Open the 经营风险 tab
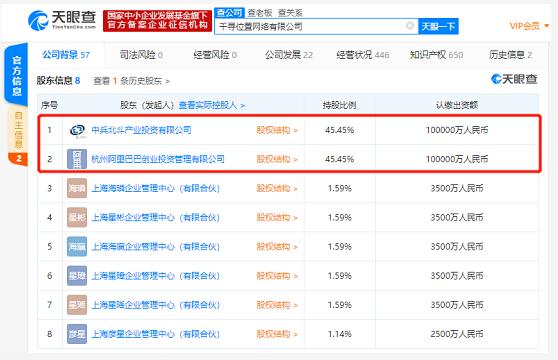This screenshot has width=558, height=360. point(215,55)
